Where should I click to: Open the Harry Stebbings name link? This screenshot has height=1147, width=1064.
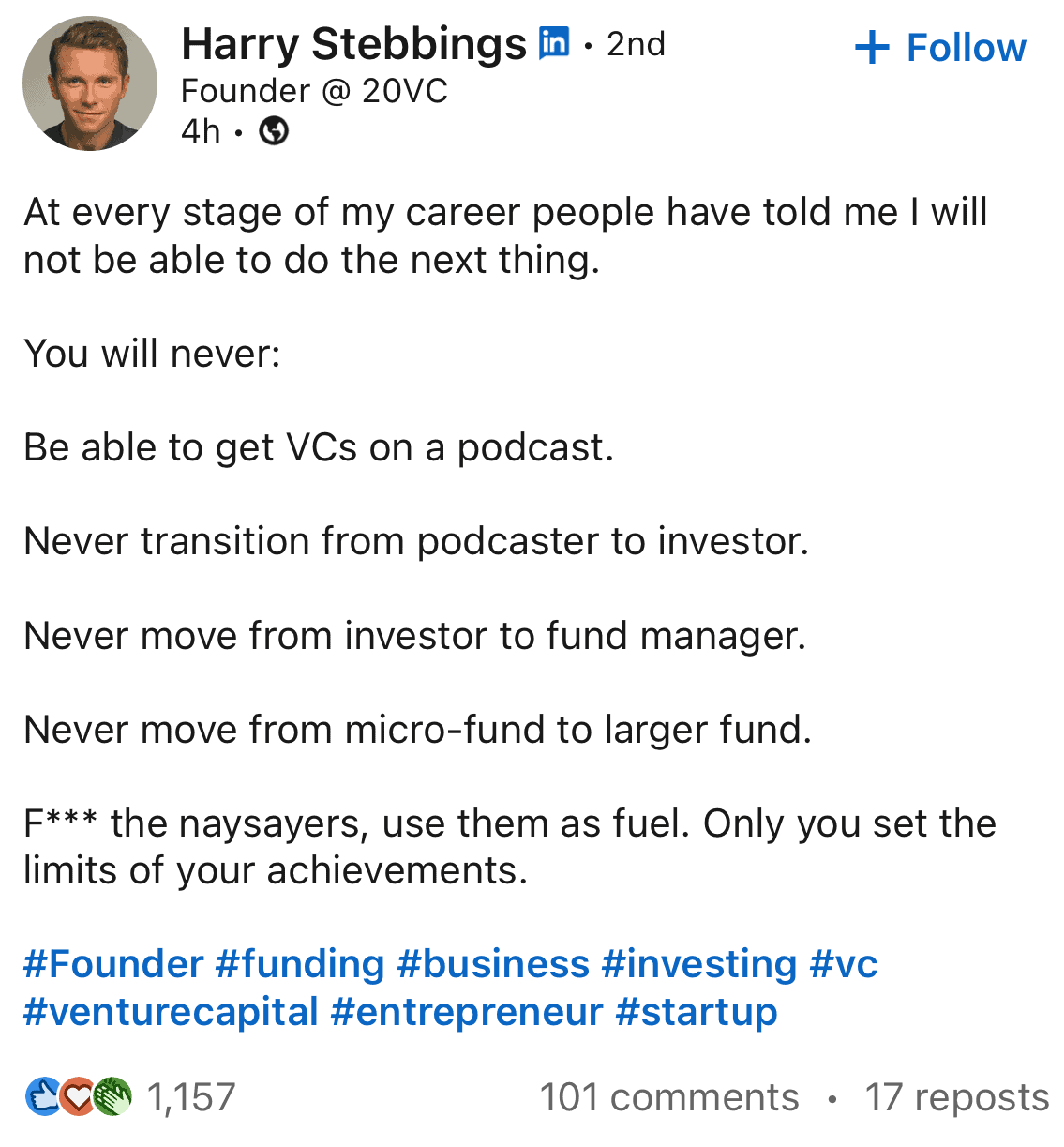click(x=353, y=43)
